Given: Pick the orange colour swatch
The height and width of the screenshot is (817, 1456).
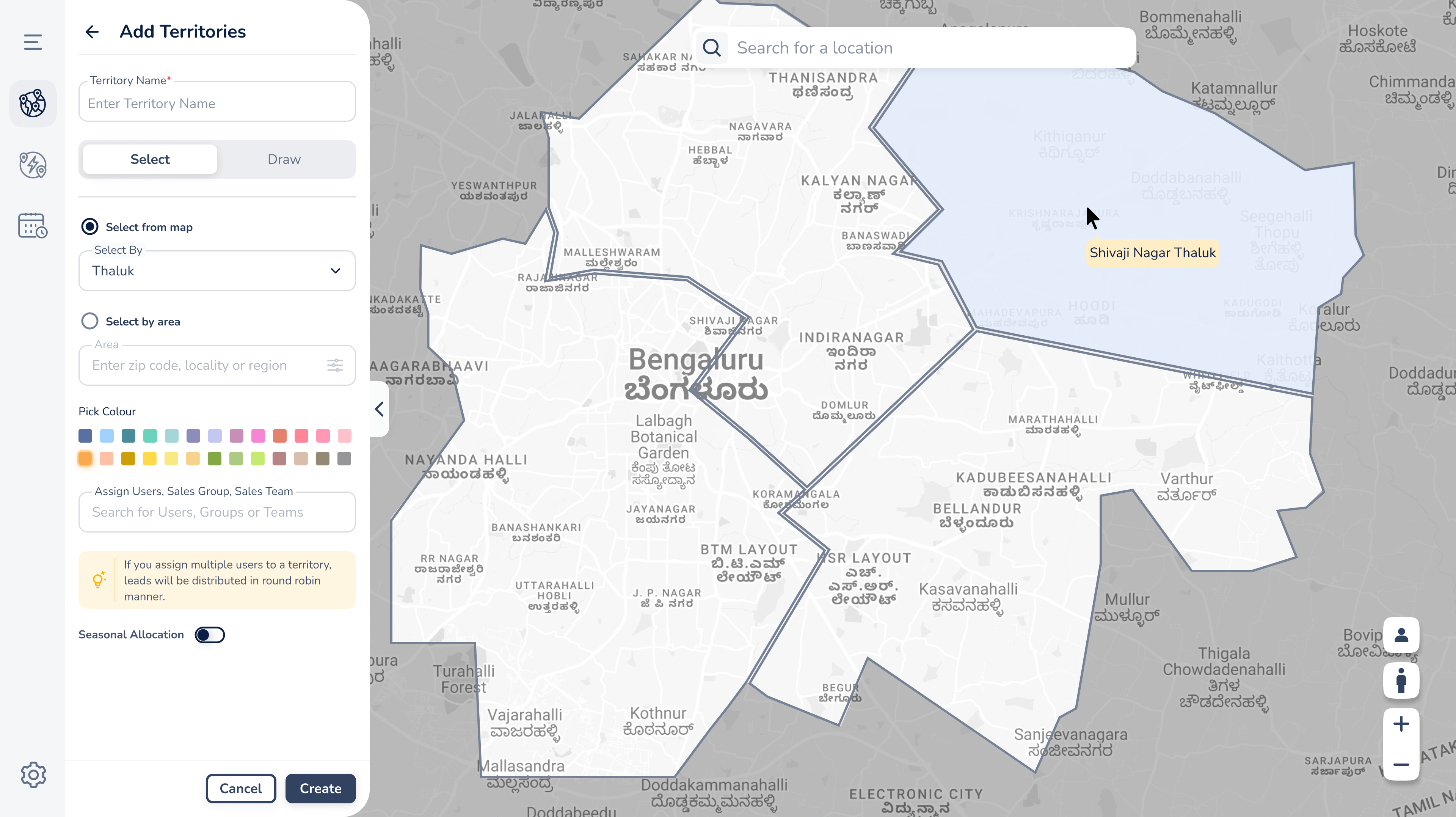Looking at the screenshot, I should click(85, 459).
